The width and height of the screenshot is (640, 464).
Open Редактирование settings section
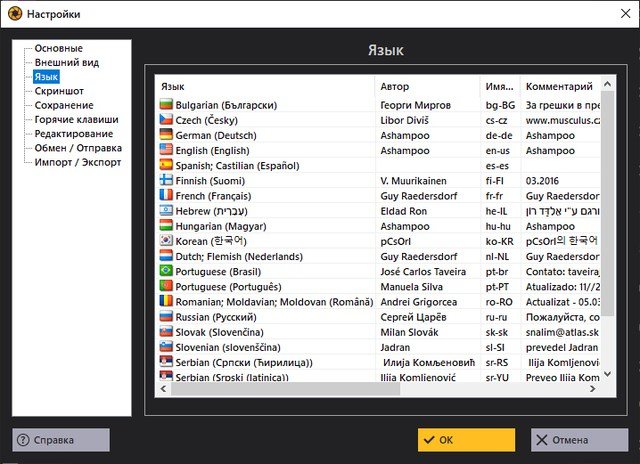pos(73,134)
